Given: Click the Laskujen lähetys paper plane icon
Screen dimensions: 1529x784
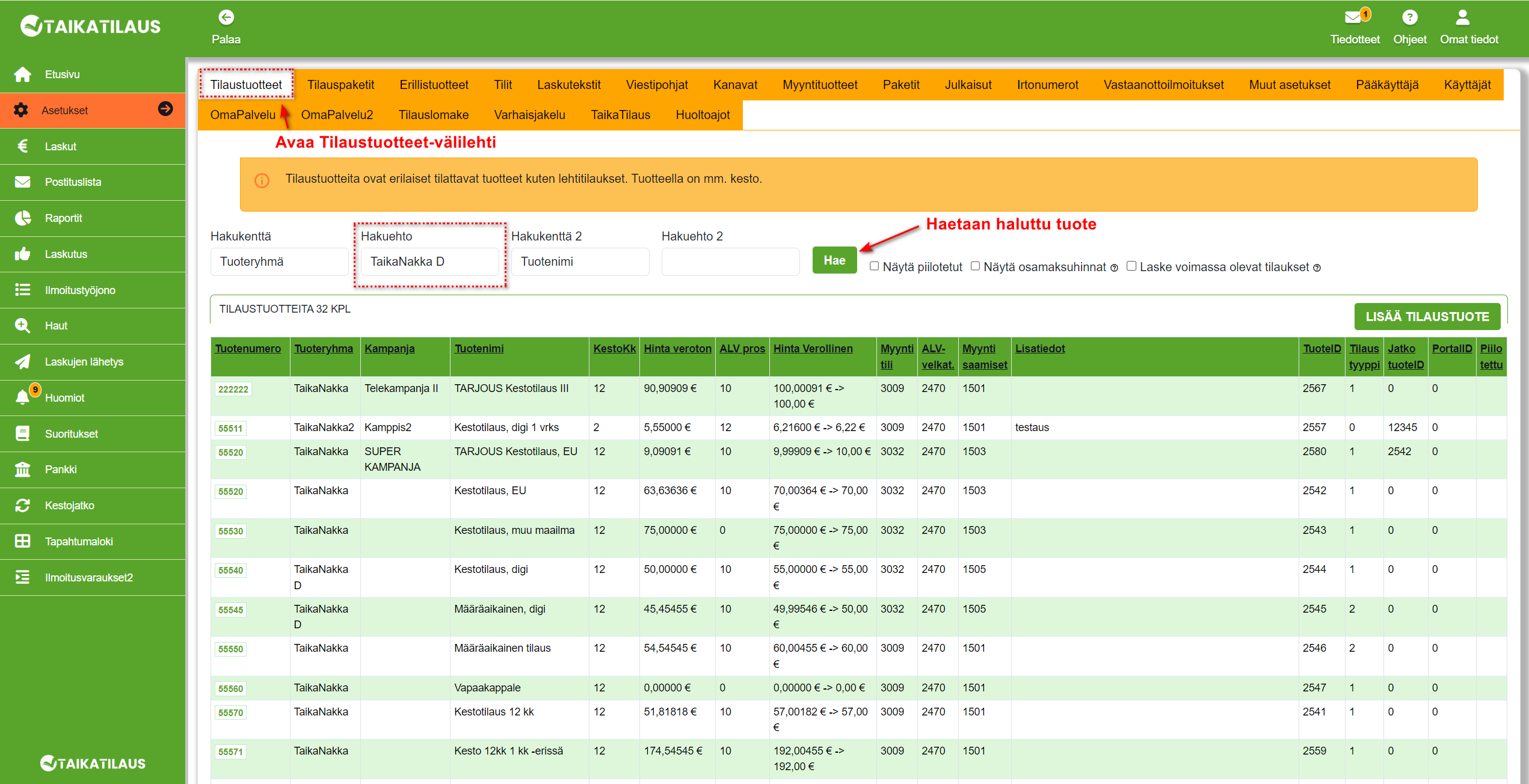Looking at the screenshot, I should pos(23,361).
